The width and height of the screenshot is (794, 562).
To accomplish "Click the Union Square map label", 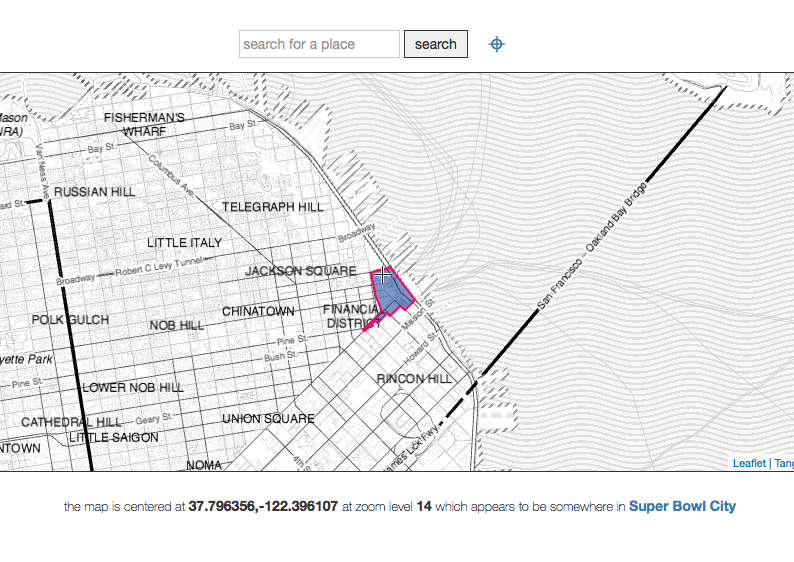I will [268, 418].
